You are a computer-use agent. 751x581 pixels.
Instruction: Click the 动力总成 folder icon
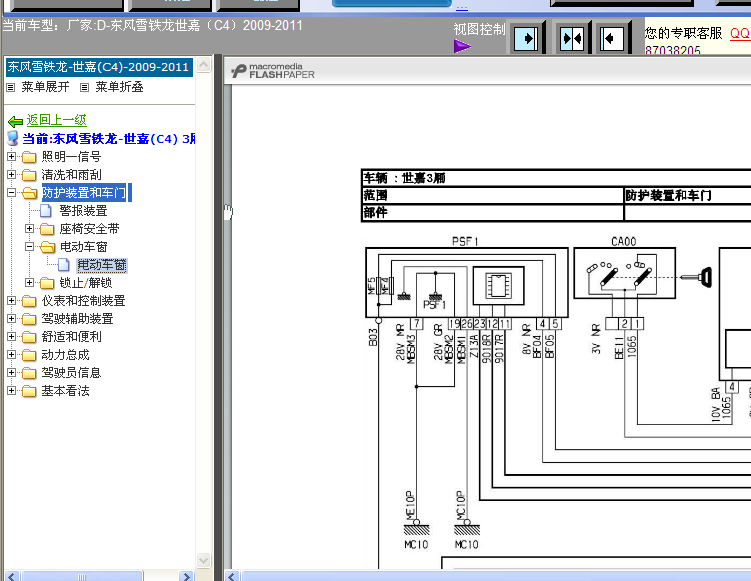click(x=29, y=355)
